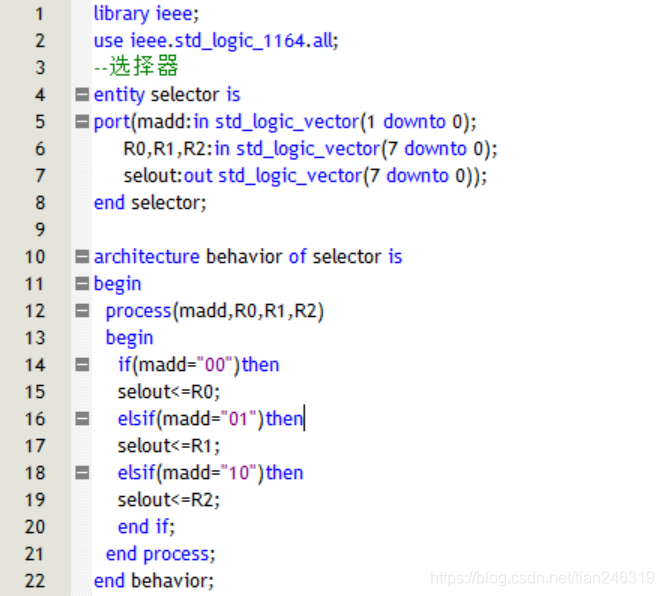Viewport: 664px width, 596px height.
Task: Click 'port(madd:in std_logic_vector(1 downto 0);'
Action: [x=285, y=122]
